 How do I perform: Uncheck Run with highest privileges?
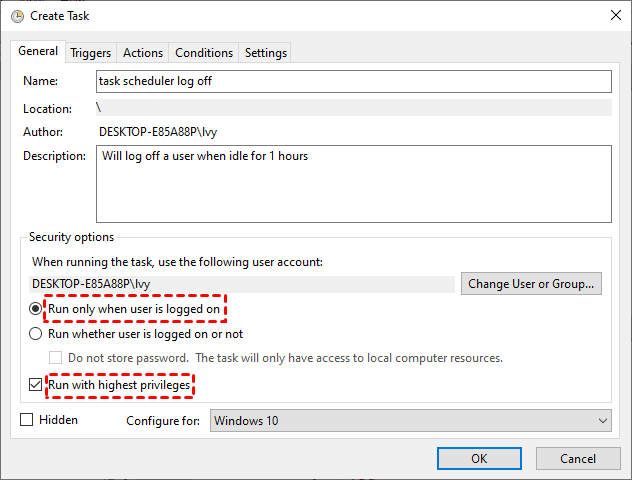[x=36, y=384]
